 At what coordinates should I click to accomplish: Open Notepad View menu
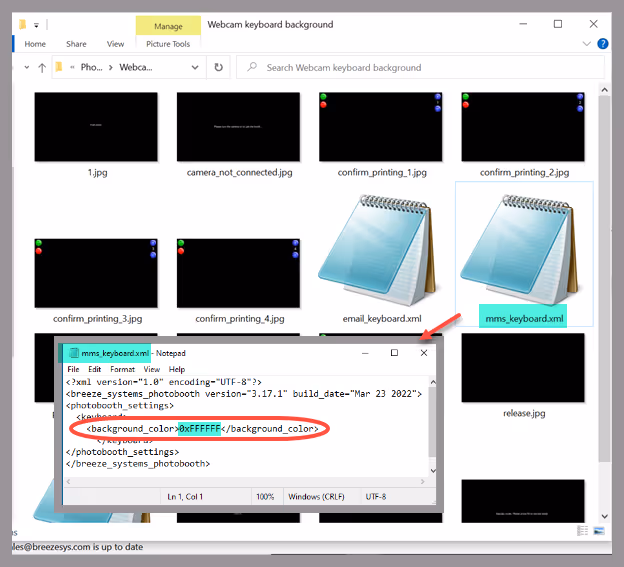152,369
